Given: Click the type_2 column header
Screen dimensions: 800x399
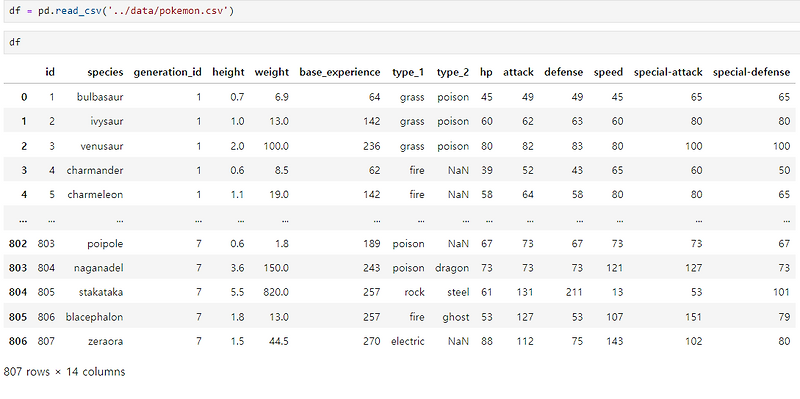Looking at the screenshot, I should (x=453, y=72).
